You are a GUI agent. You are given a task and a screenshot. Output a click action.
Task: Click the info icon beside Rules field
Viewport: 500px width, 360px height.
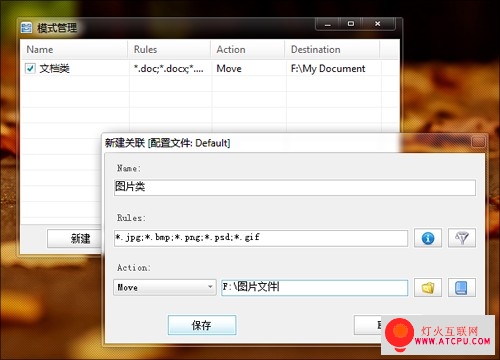coord(428,238)
